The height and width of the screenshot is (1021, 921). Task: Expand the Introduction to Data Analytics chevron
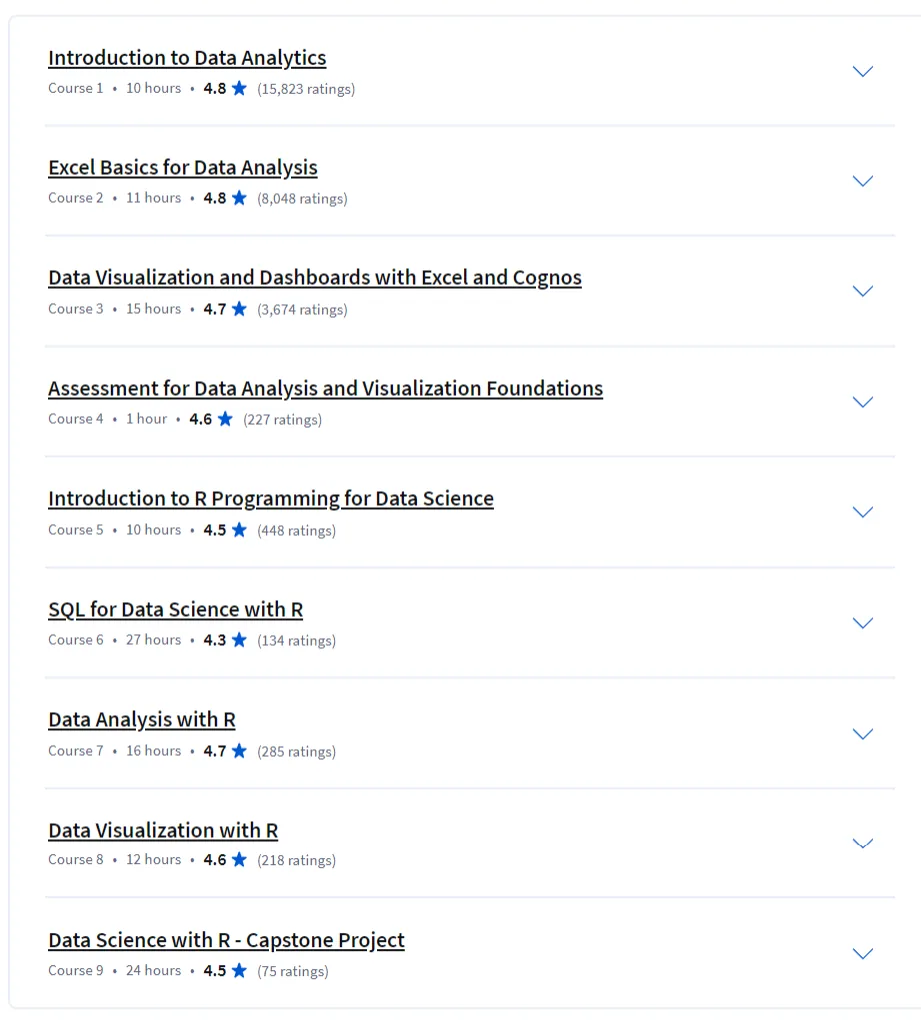862,71
